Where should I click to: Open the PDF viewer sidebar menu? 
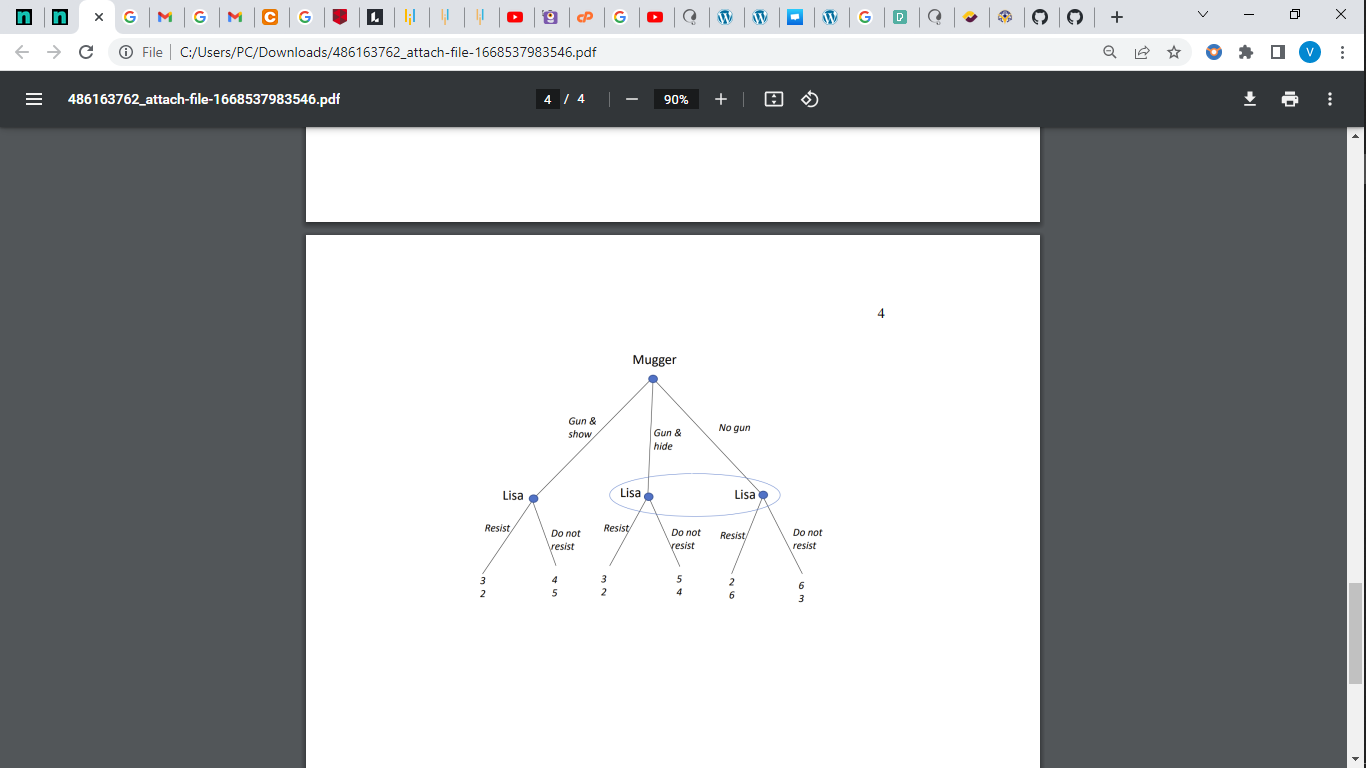pyautogui.click(x=34, y=99)
